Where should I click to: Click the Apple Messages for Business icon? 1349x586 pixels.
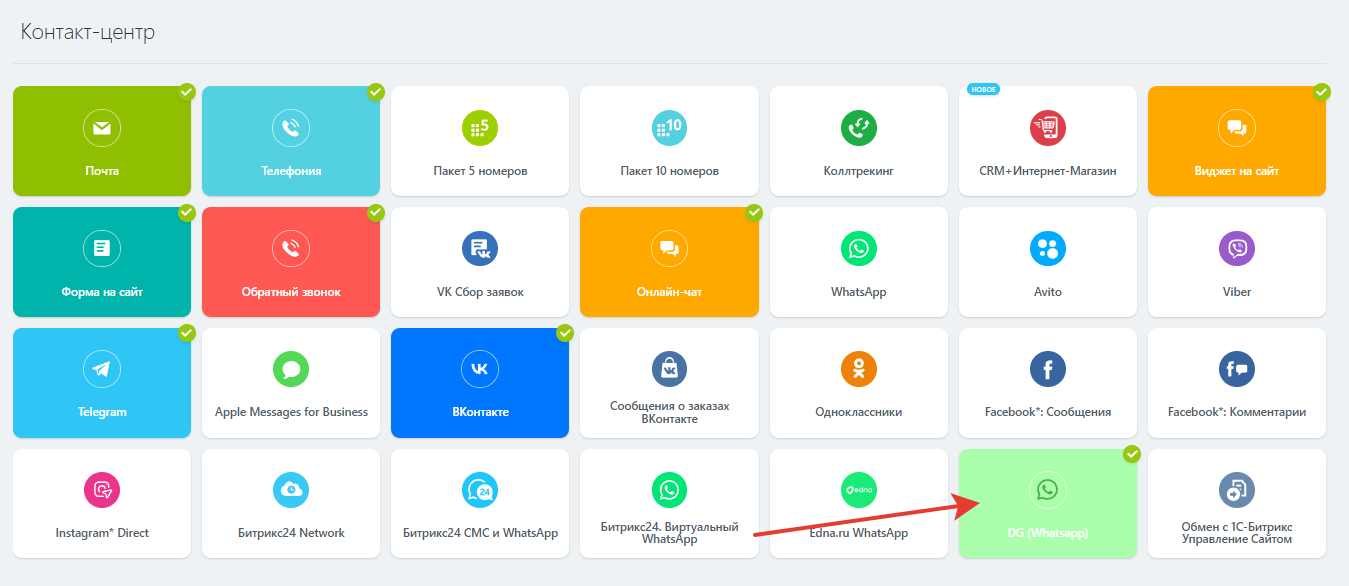290,370
